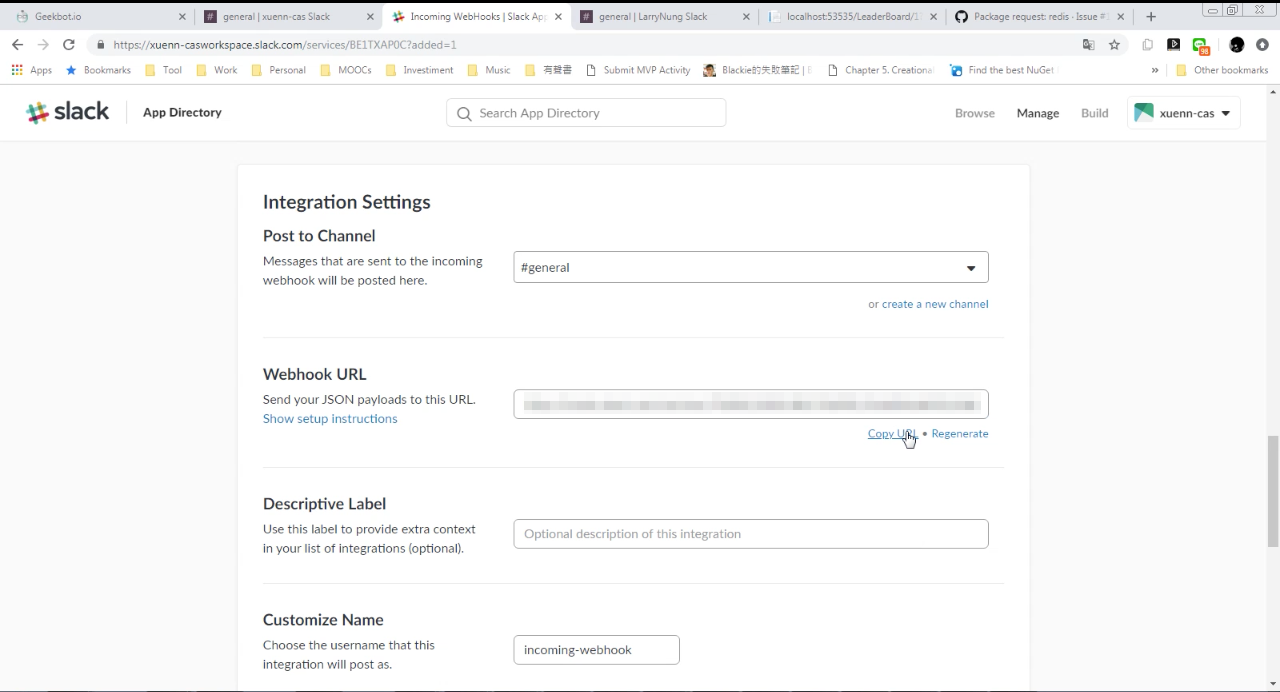Click the Copy URL link
Image resolution: width=1280 pixels, height=692 pixels.
coord(892,433)
